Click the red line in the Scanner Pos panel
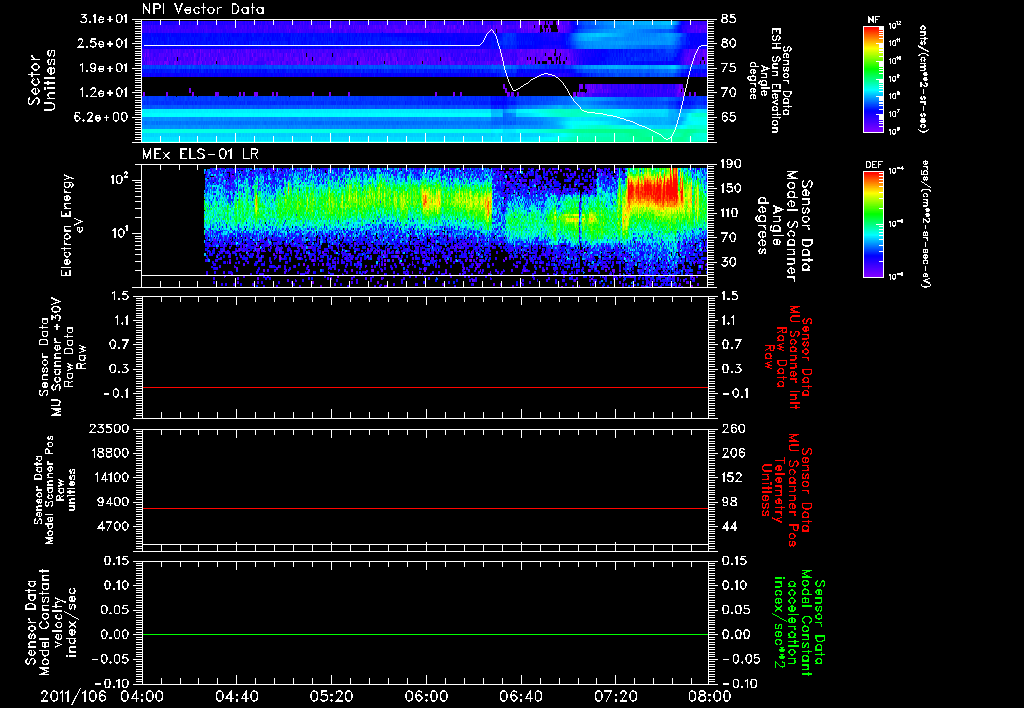Viewport: 1024px width, 708px height. pos(424,508)
